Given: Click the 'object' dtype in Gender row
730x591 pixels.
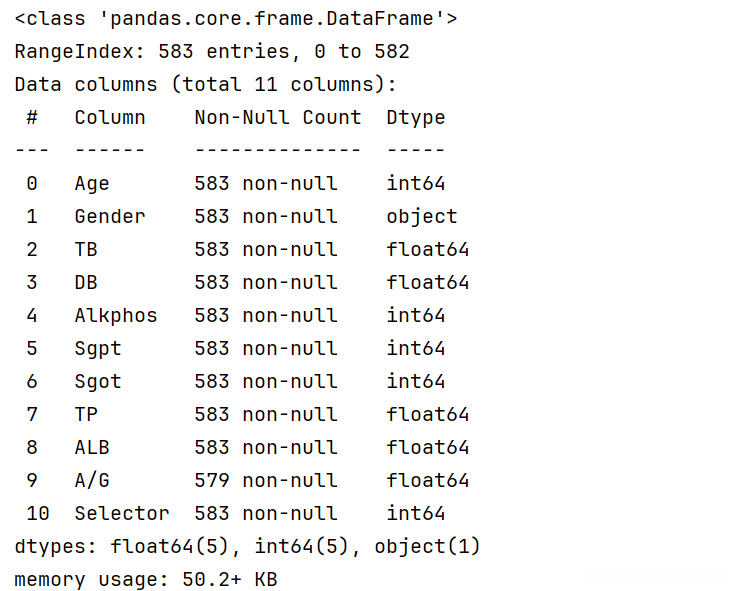Looking at the screenshot, I should [422, 217].
